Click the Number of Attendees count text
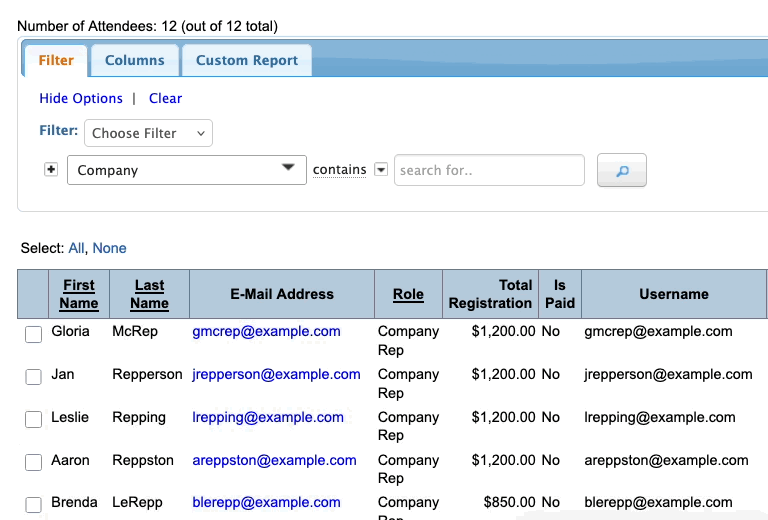The image size is (768, 520). (x=147, y=26)
